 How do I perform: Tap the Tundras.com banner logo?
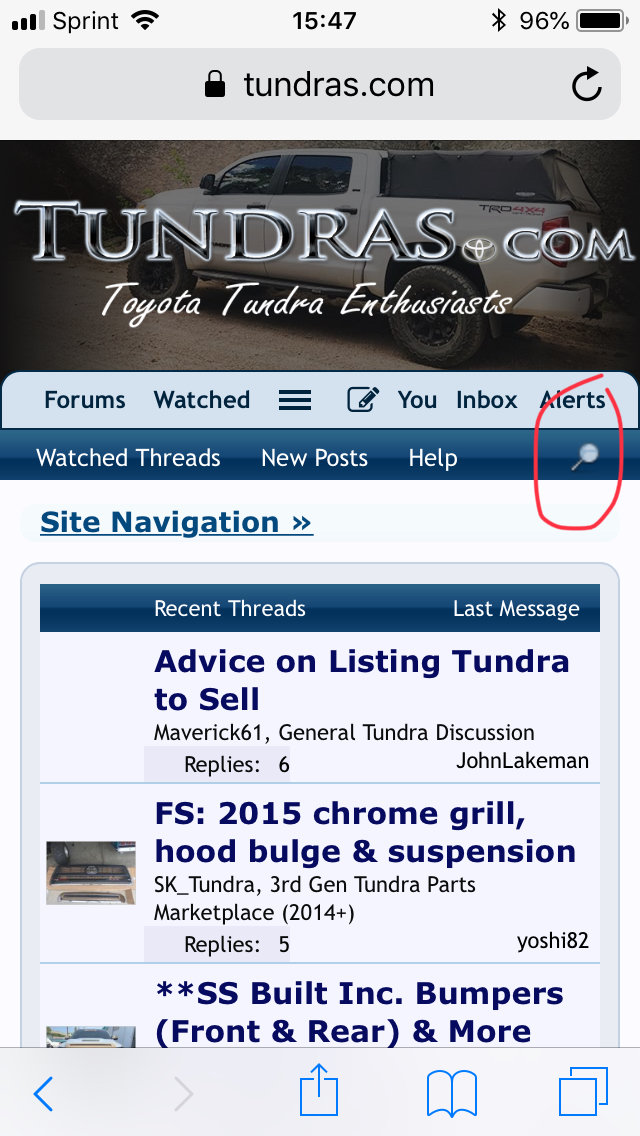[320, 257]
